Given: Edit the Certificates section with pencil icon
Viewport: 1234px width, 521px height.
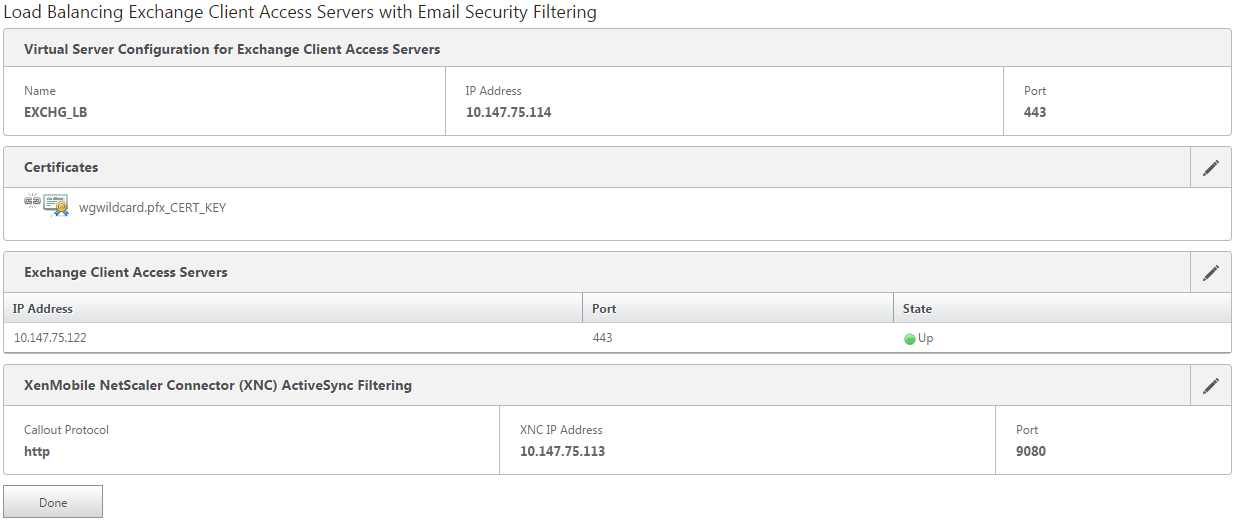Looking at the screenshot, I should [x=1210, y=168].
